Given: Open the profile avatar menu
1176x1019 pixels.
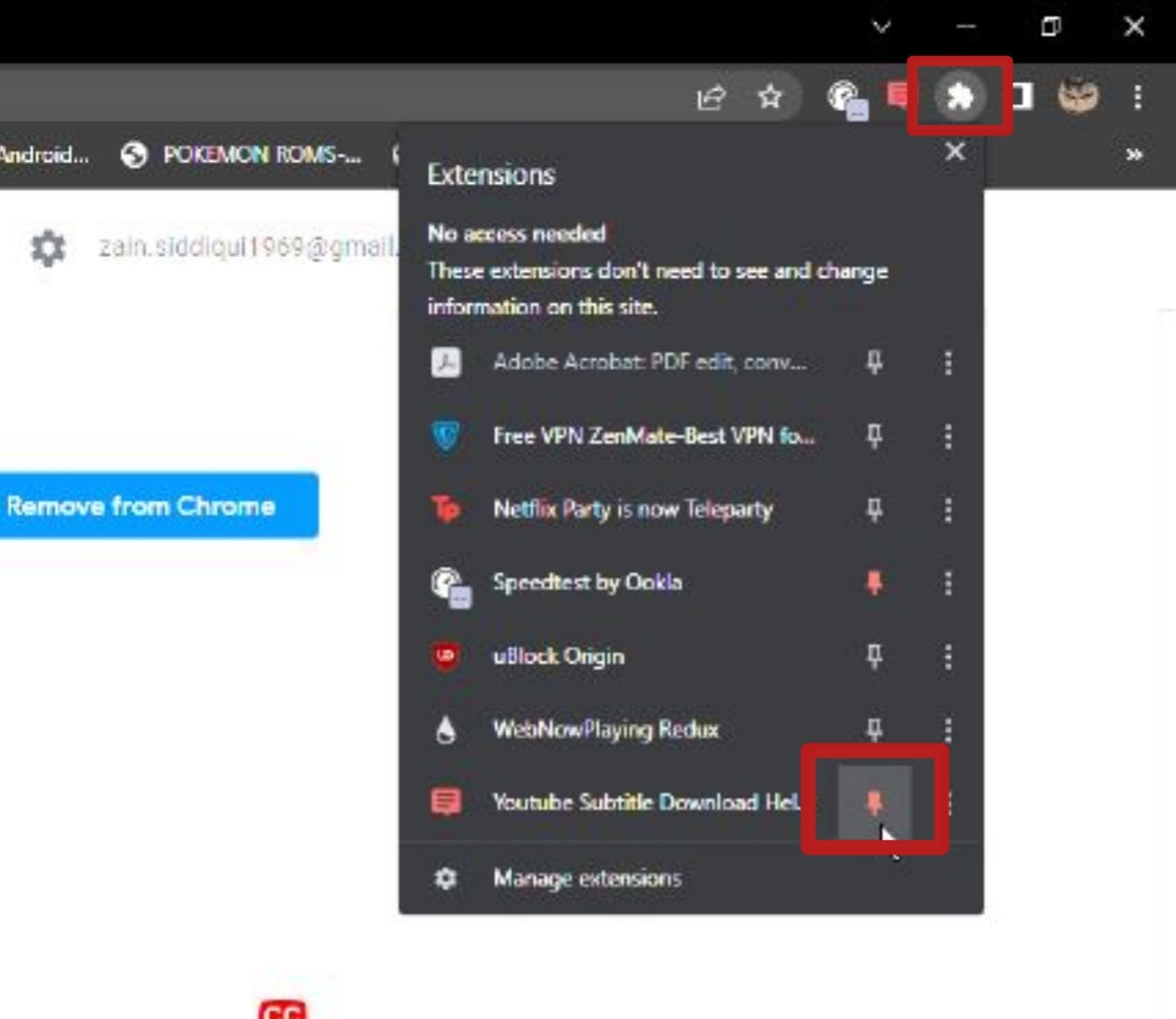Looking at the screenshot, I should tap(1078, 96).
